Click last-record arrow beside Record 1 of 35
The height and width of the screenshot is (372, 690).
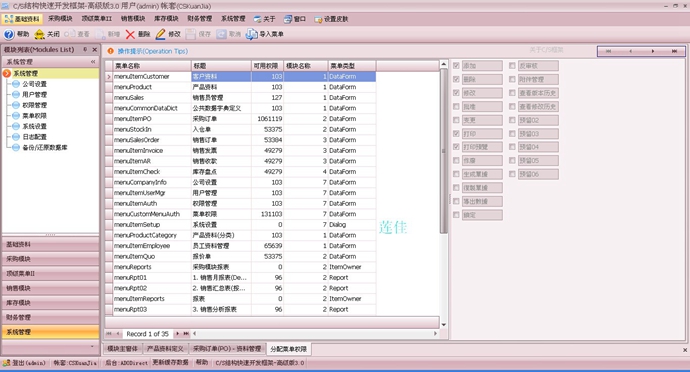pos(186,334)
